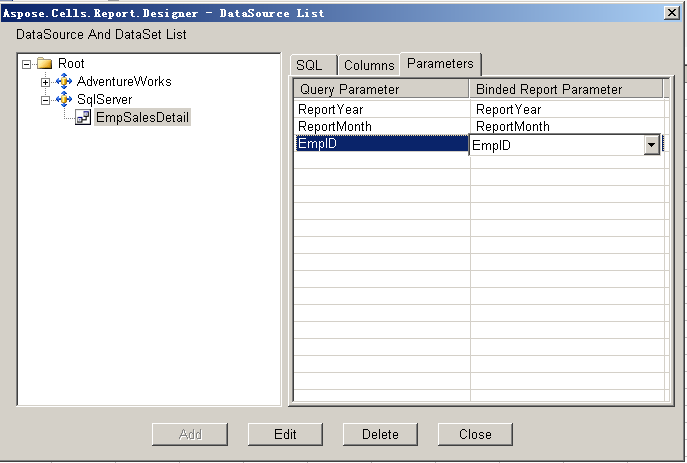This screenshot has height=463, width=687.
Task: Click the AdventureWorks data source icon
Action: pyautogui.click(x=64, y=81)
